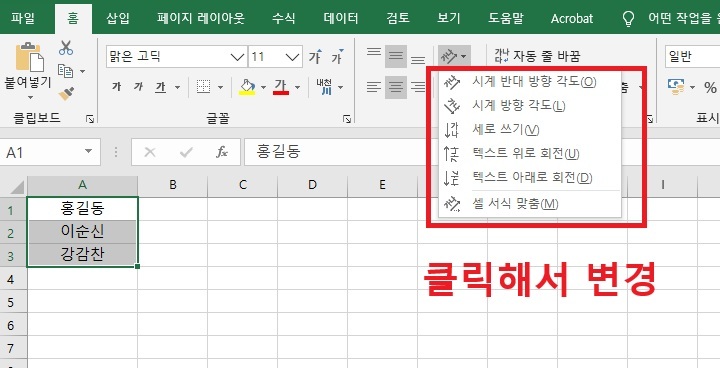Click the wrap text (자동 줄 바꿈) button
720x368 pixels.
pyautogui.click(x=537, y=57)
